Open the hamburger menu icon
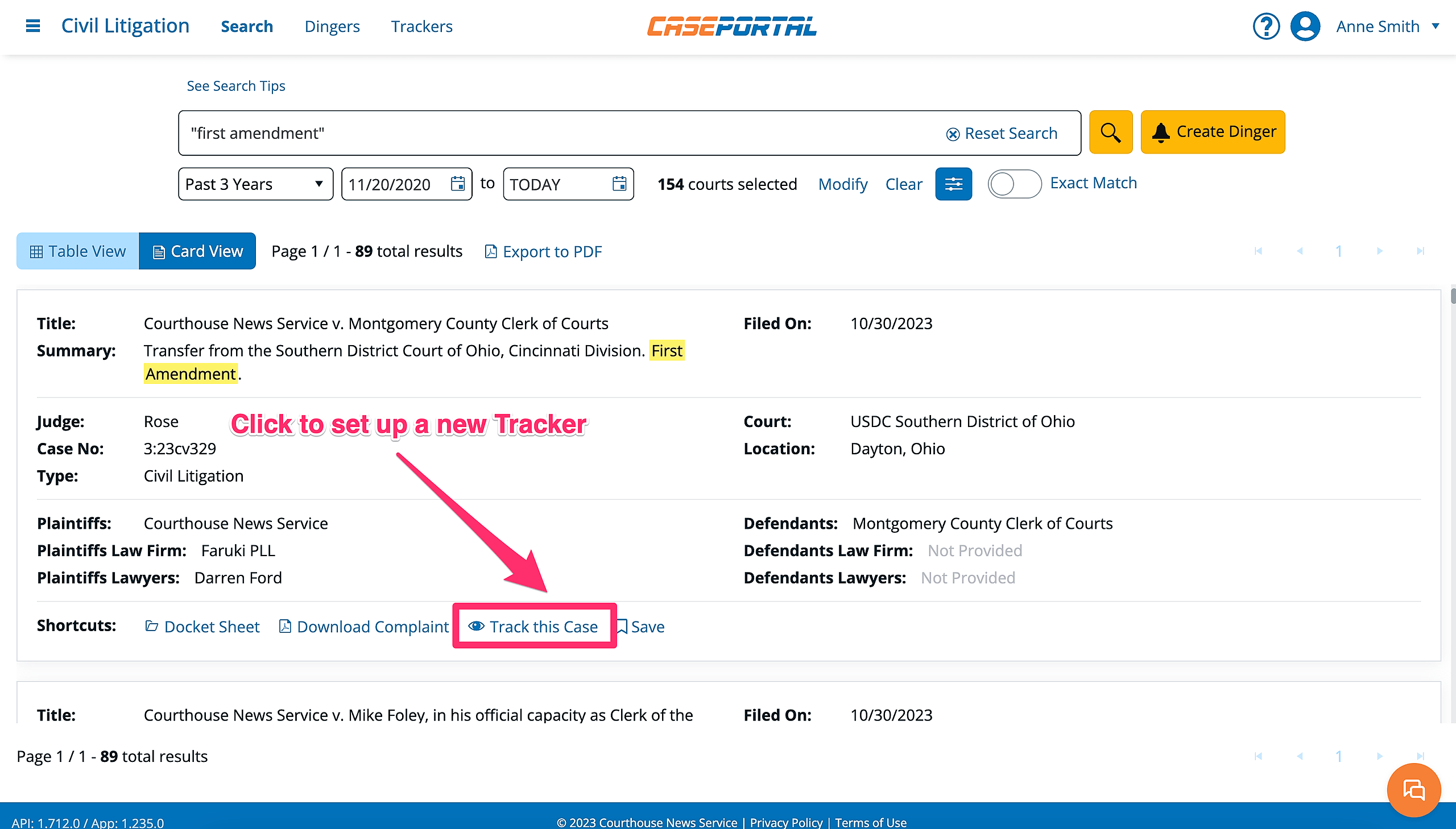This screenshot has width=1456, height=829. tap(33, 26)
